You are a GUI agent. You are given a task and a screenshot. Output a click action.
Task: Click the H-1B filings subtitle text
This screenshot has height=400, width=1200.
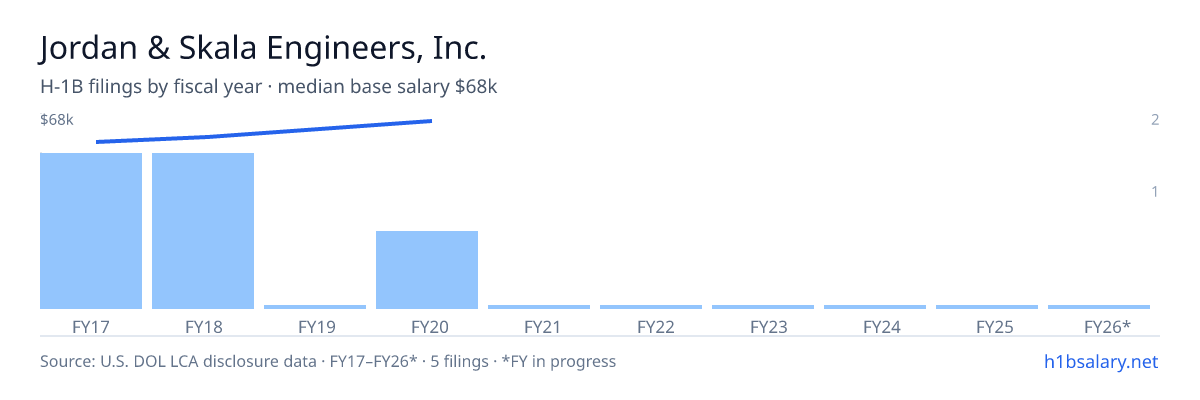269,87
